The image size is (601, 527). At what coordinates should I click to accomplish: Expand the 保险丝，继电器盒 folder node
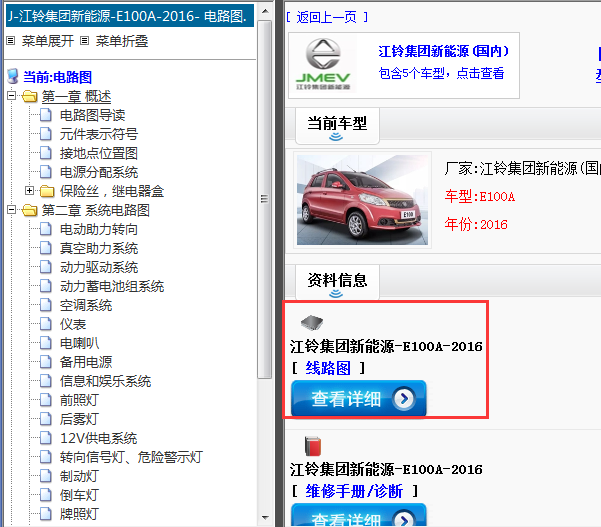coord(29,190)
